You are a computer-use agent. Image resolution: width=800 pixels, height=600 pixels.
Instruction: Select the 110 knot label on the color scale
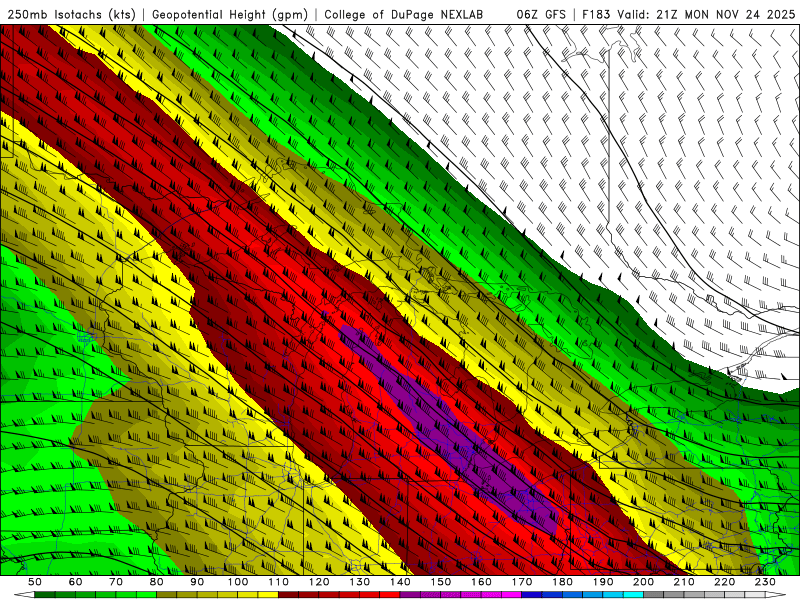[x=278, y=582]
